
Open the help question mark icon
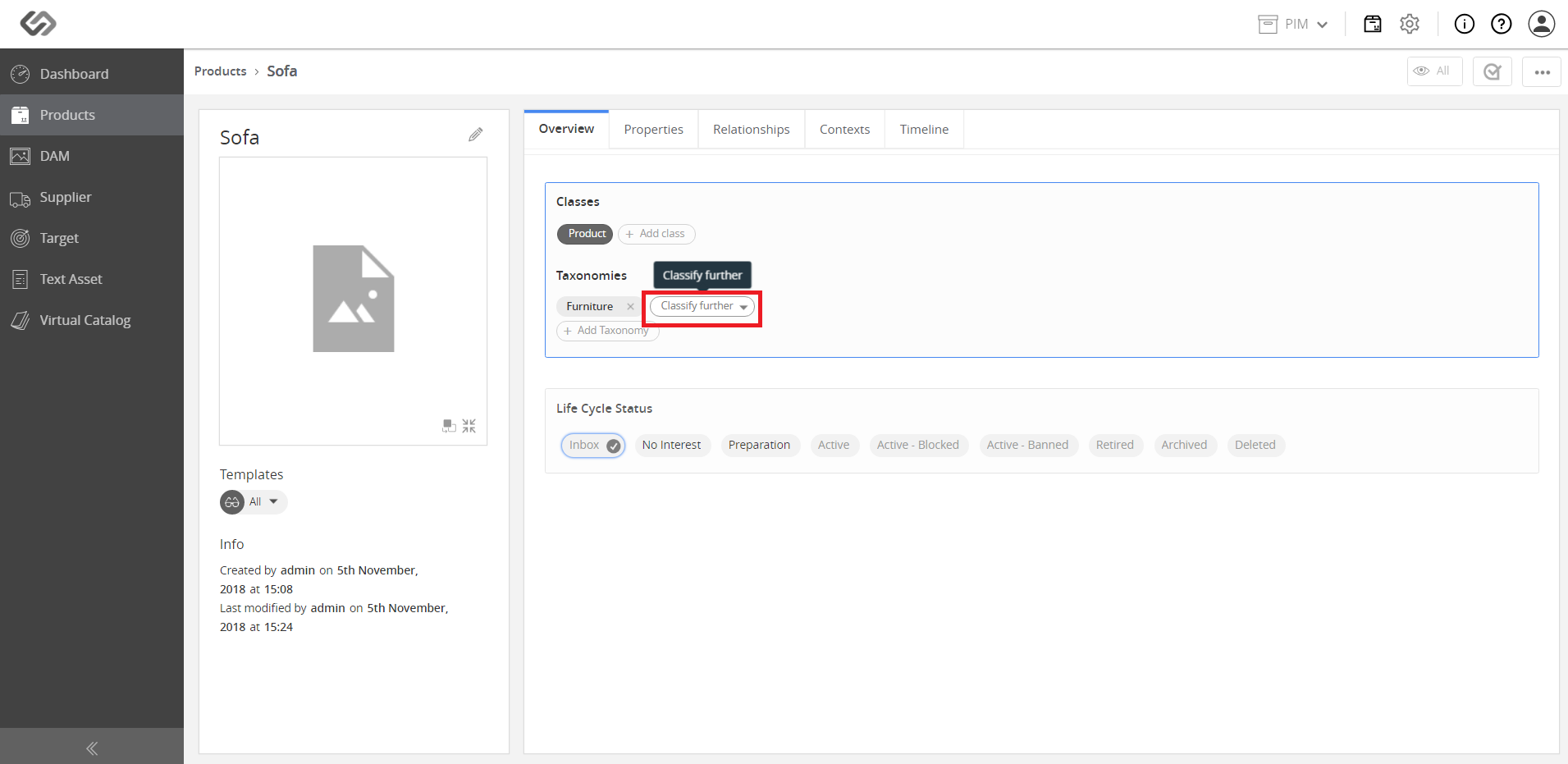point(1501,24)
